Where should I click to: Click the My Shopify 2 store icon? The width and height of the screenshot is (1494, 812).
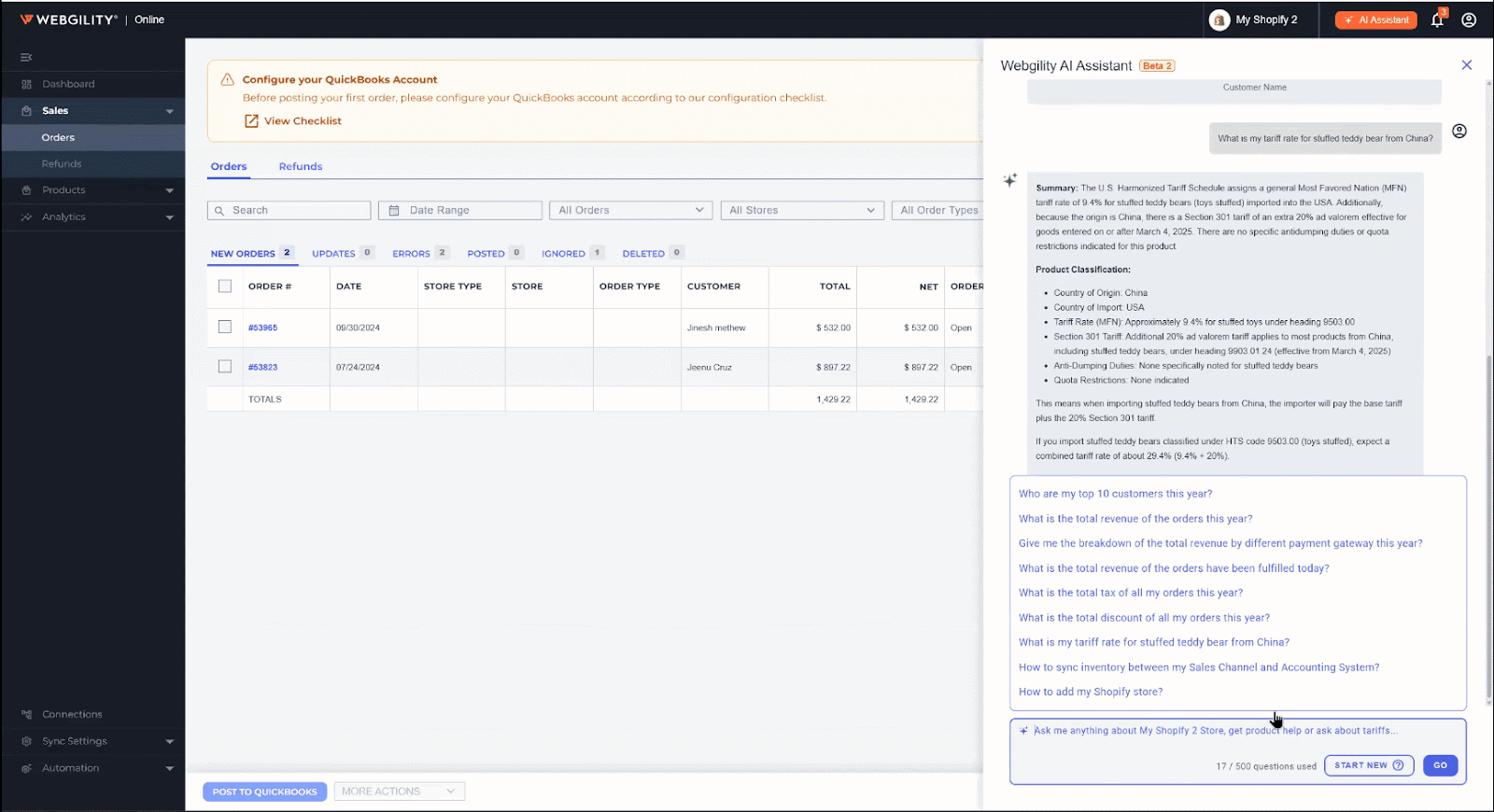click(x=1219, y=20)
